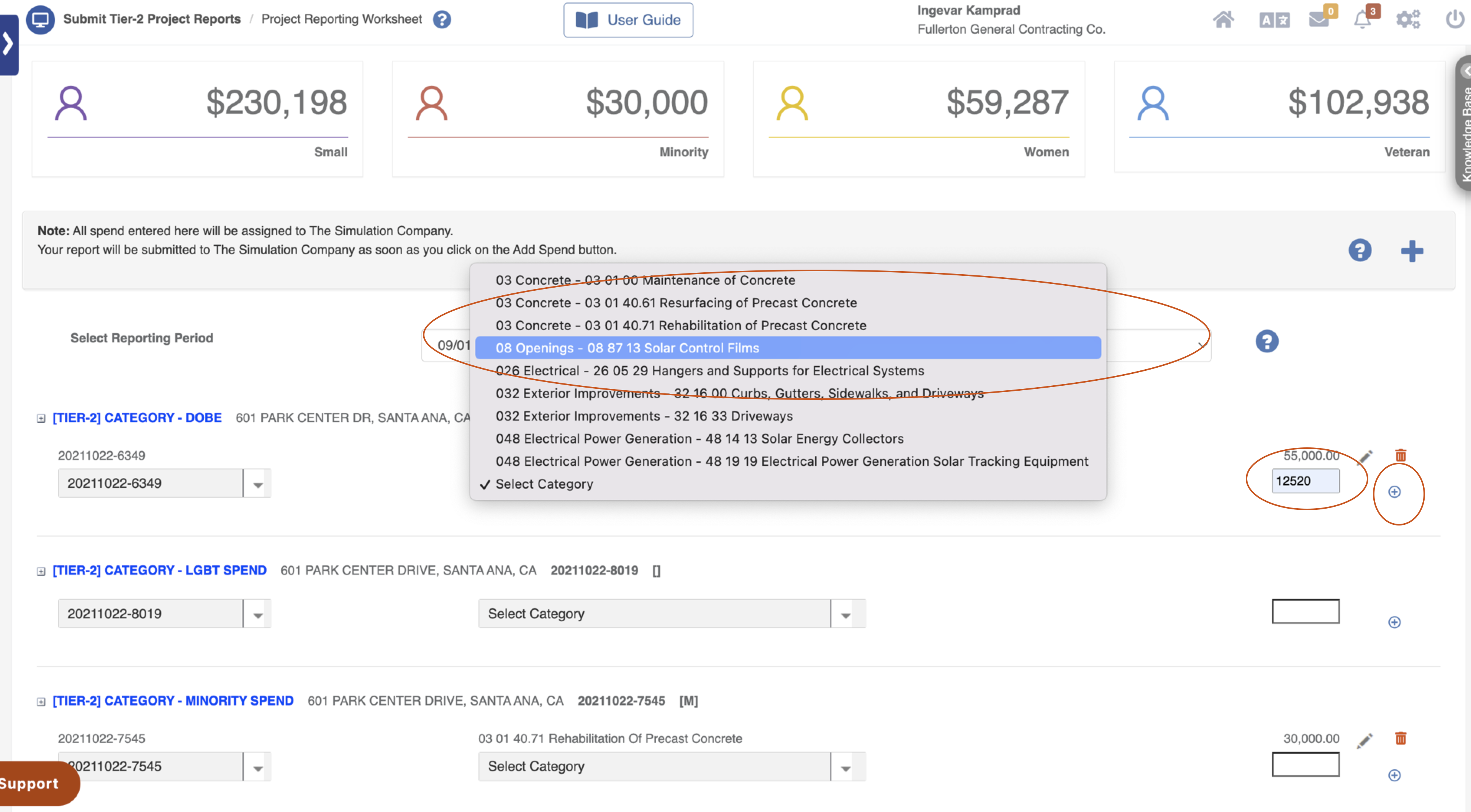Expand the Category - LGBT Spend row
The image size is (1471, 812).
[x=41, y=571]
